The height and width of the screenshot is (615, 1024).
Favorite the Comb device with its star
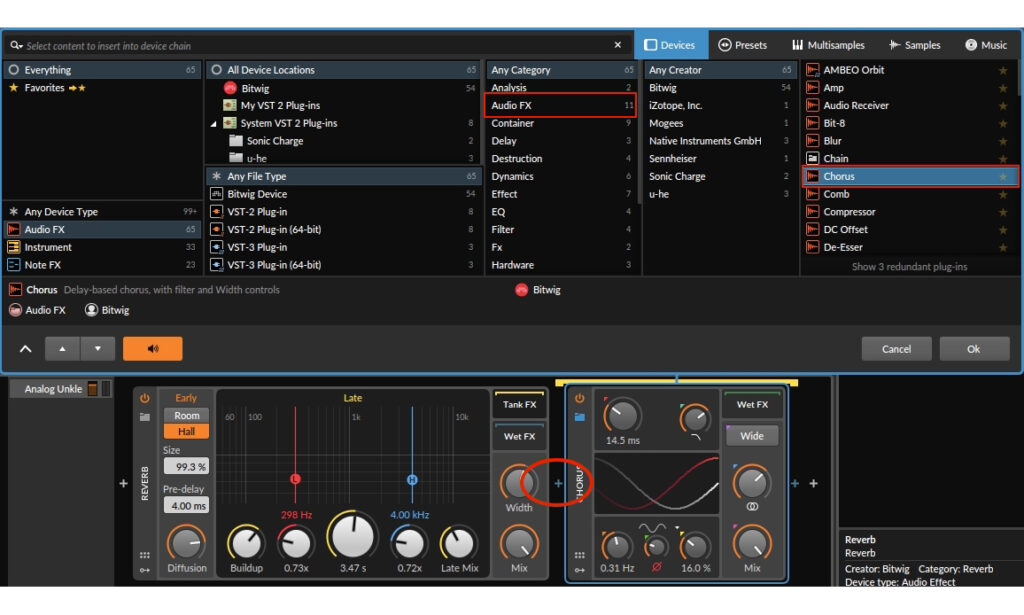1003,195
